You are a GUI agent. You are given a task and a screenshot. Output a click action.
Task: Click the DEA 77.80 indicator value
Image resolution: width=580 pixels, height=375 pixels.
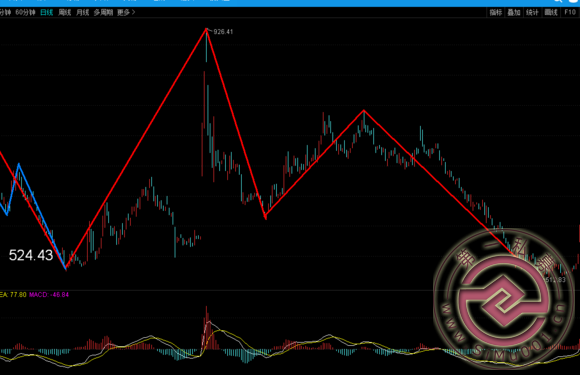coord(13,295)
